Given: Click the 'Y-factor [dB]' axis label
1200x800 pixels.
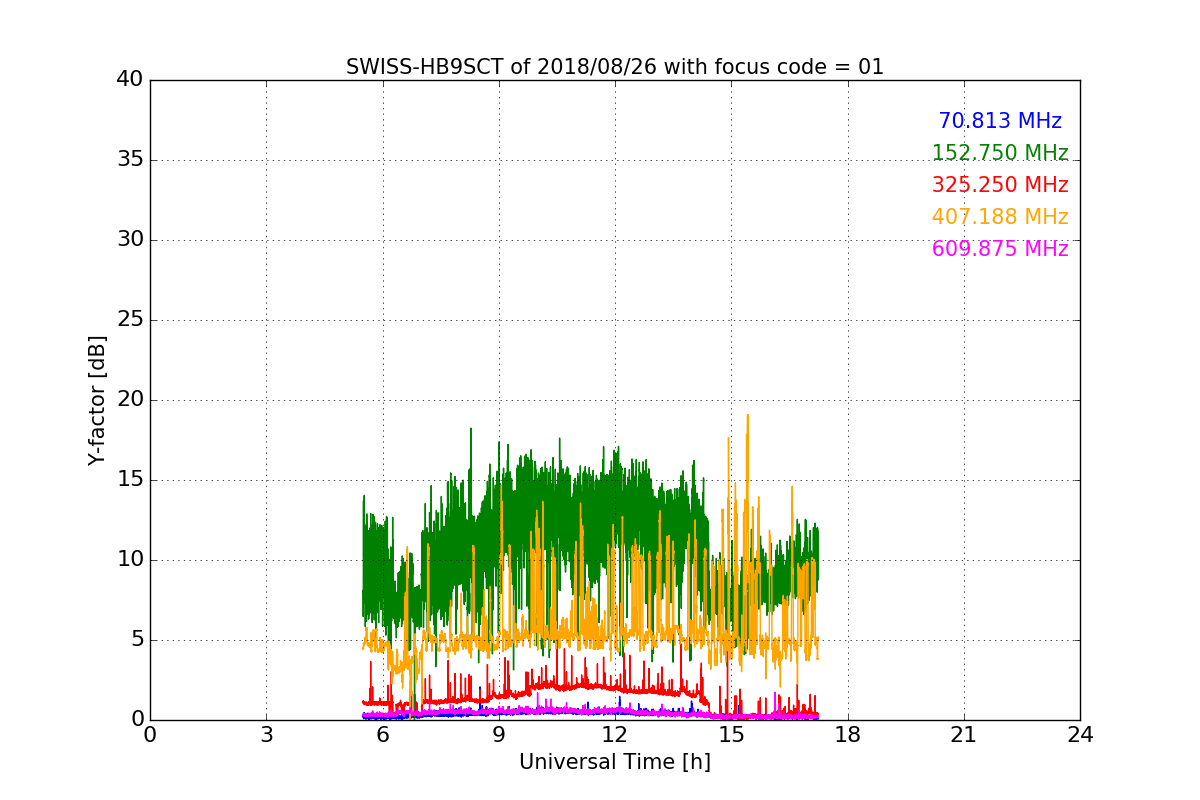Looking at the screenshot, I should pos(97,400).
